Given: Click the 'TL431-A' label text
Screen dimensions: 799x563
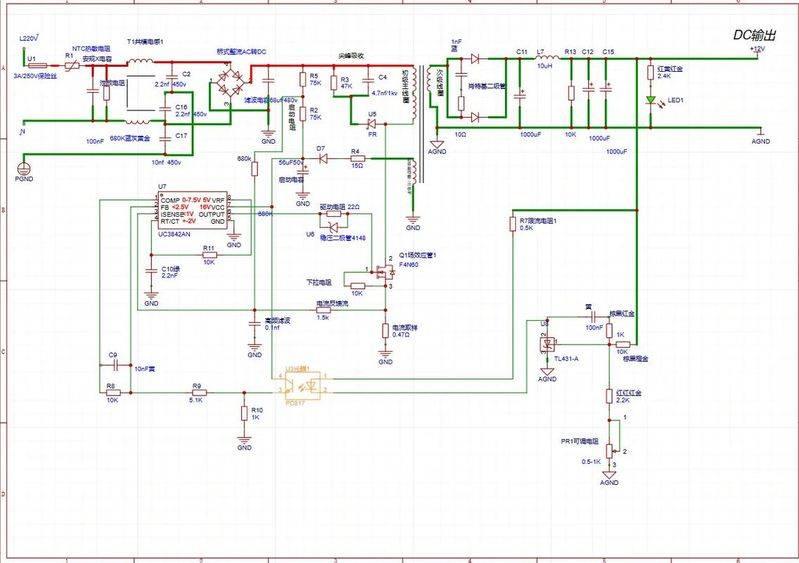Looking at the screenshot, I should pos(566,359).
